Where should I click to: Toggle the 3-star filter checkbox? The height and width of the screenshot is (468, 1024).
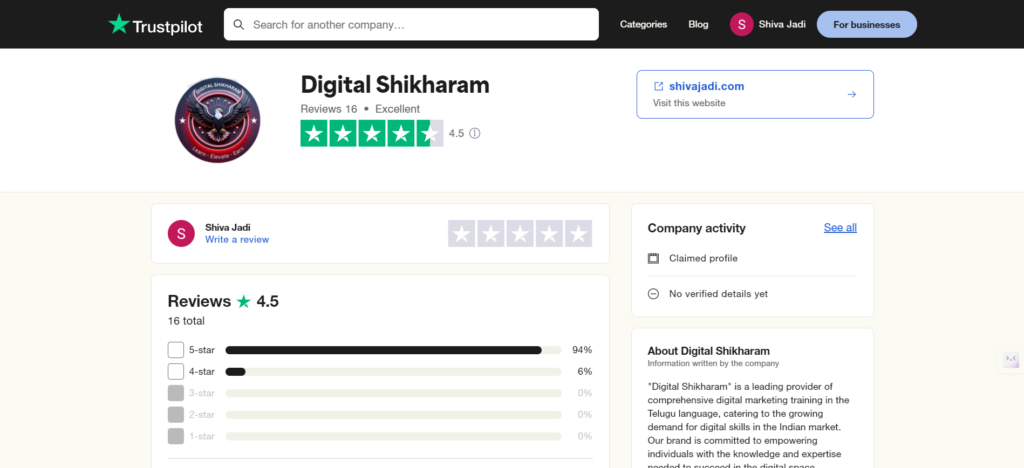coord(176,393)
